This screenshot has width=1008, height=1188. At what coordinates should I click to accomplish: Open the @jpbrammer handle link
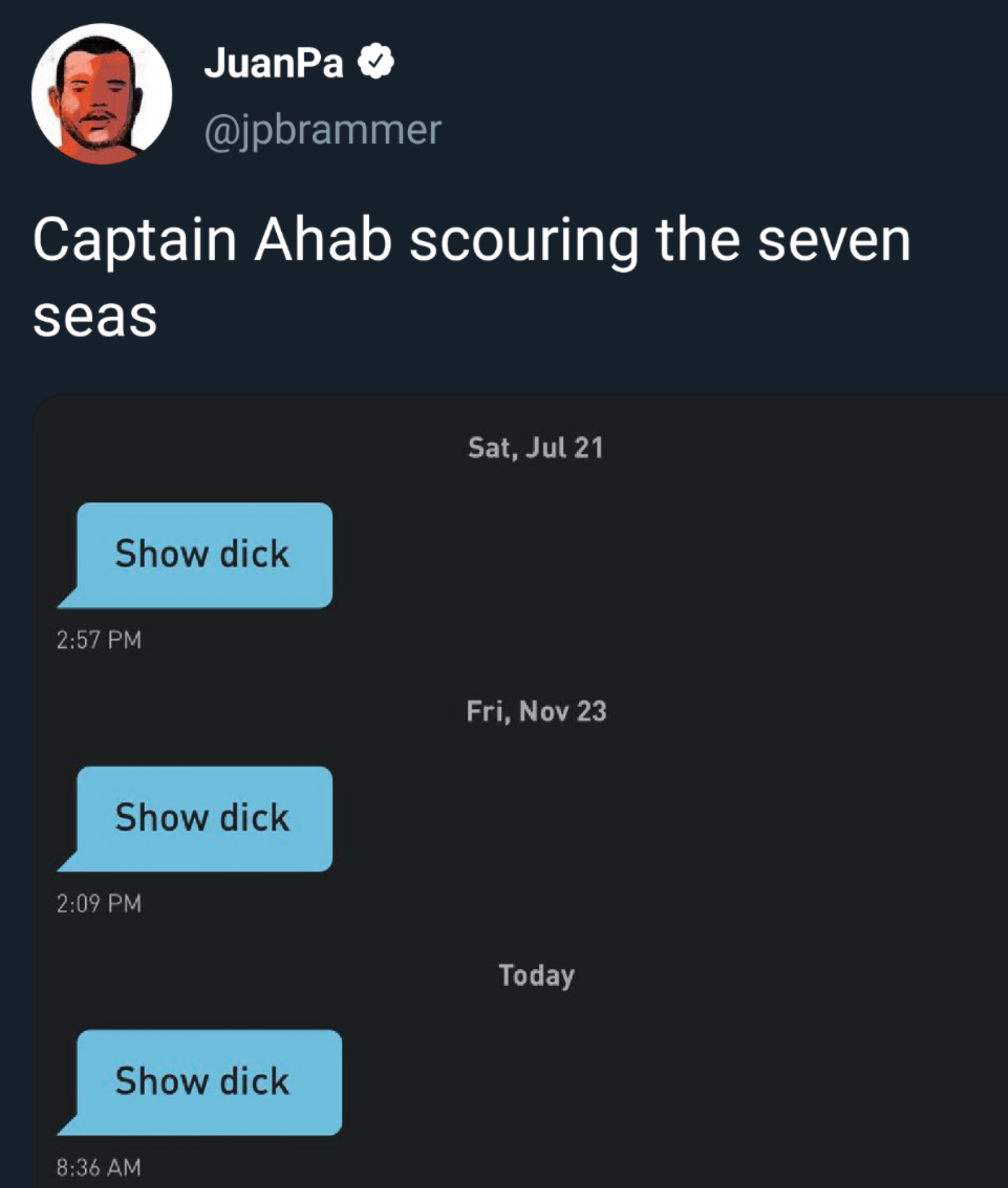tap(322, 130)
